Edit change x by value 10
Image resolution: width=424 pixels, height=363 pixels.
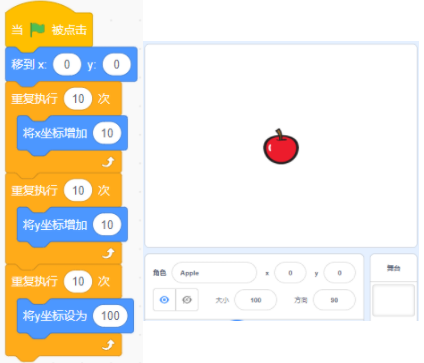pyautogui.click(x=107, y=133)
